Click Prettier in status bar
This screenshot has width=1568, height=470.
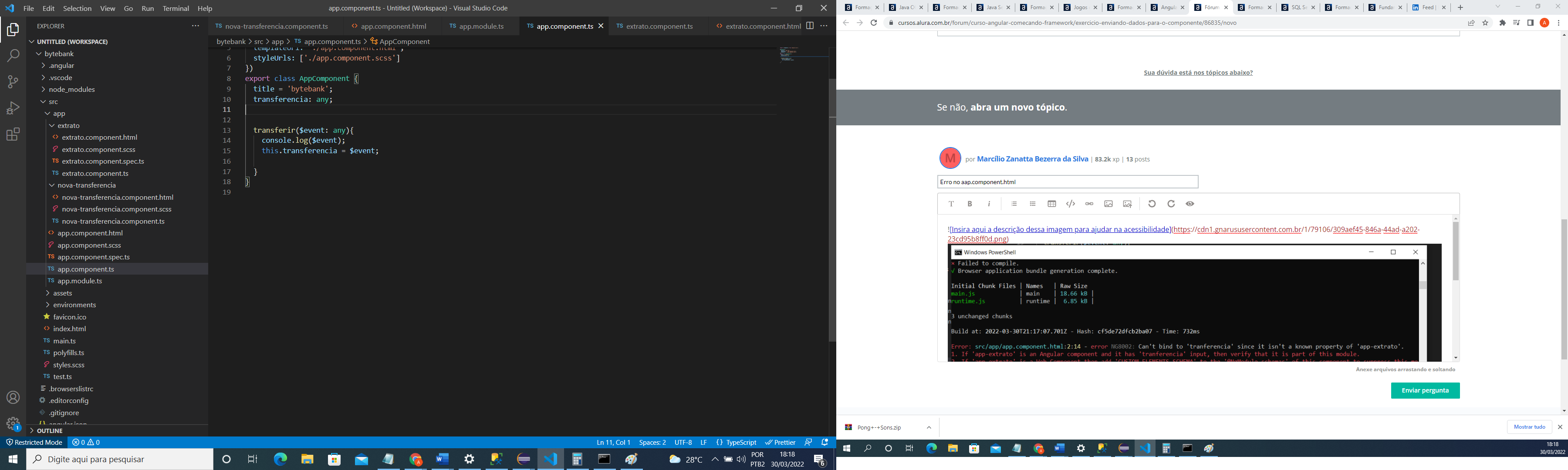781,442
